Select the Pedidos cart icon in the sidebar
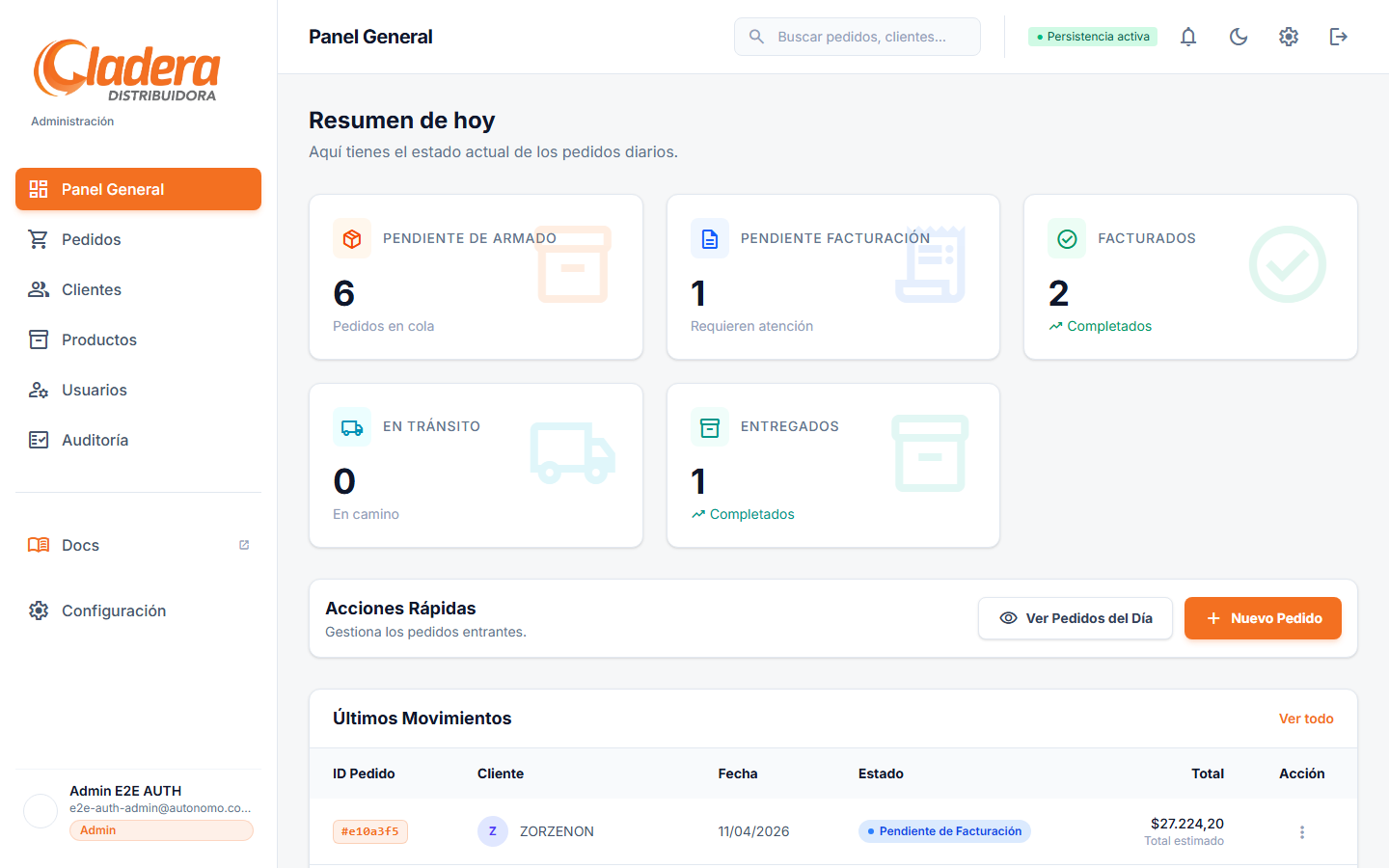This screenshot has width=1389, height=868. (39, 239)
